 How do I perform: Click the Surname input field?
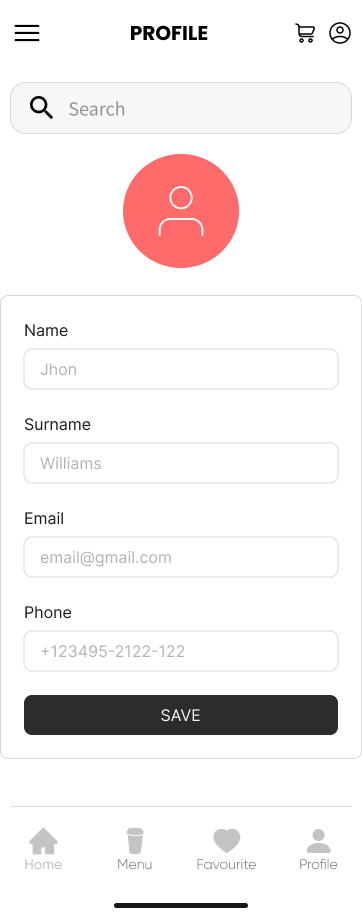pos(181,463)
